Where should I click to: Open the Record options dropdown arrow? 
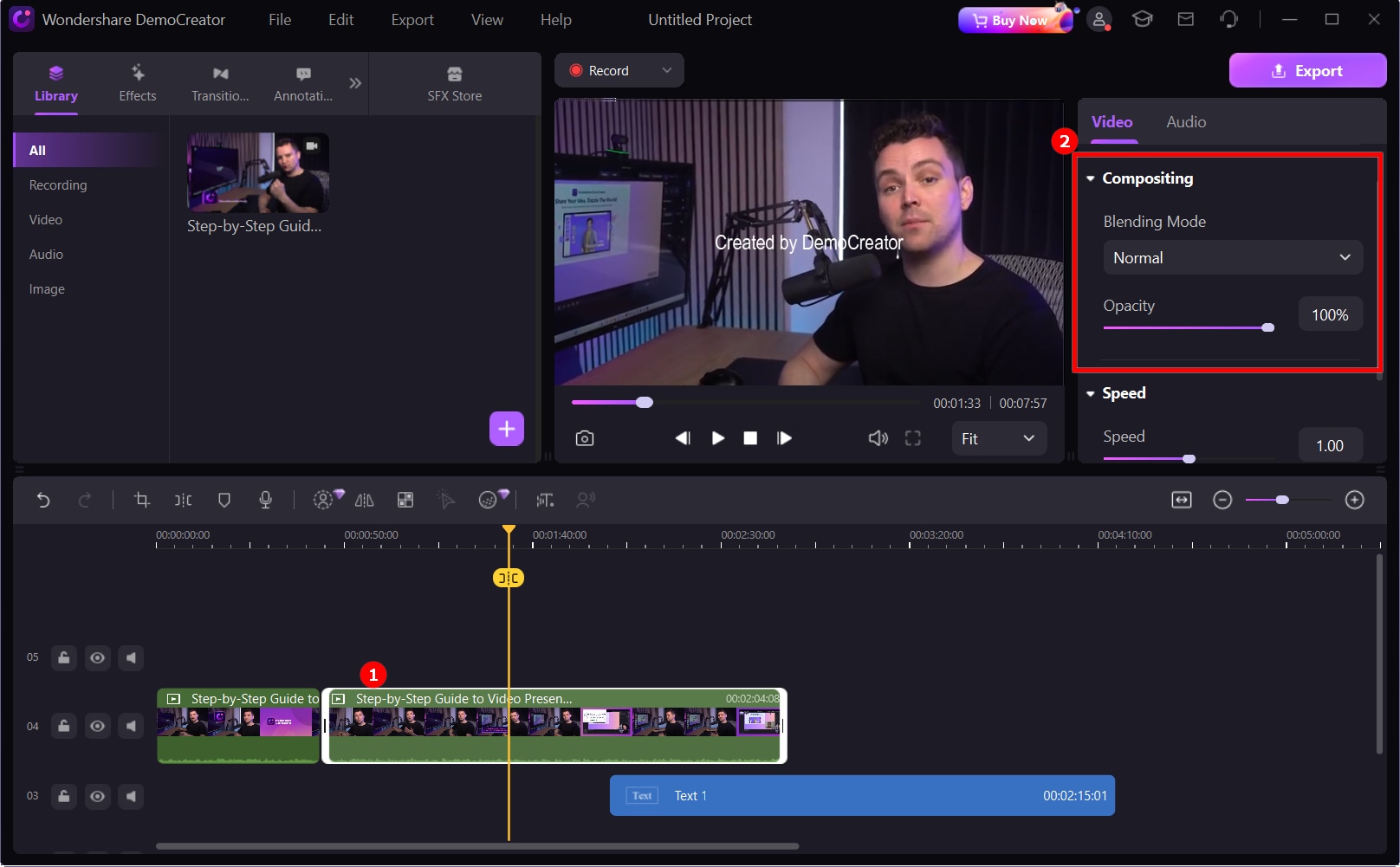[667, 70]
